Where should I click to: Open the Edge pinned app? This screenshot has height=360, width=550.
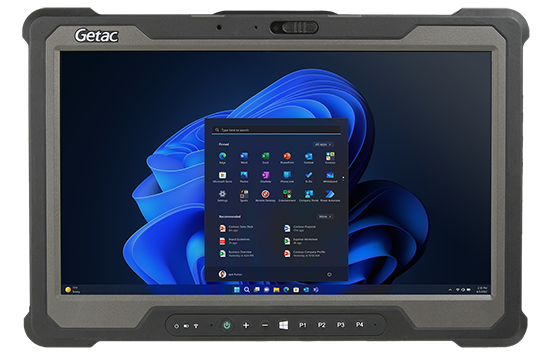click(222, 158)
